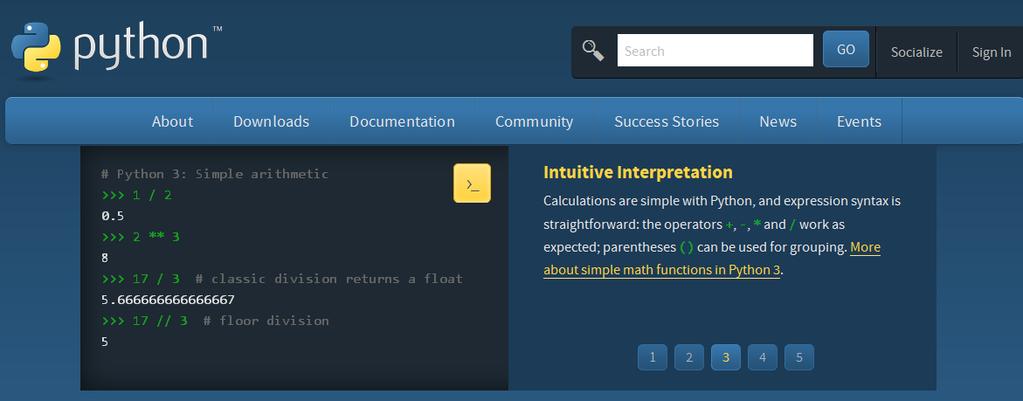Open the About menu
The image size is (1023, 401).
pos(172,121)
